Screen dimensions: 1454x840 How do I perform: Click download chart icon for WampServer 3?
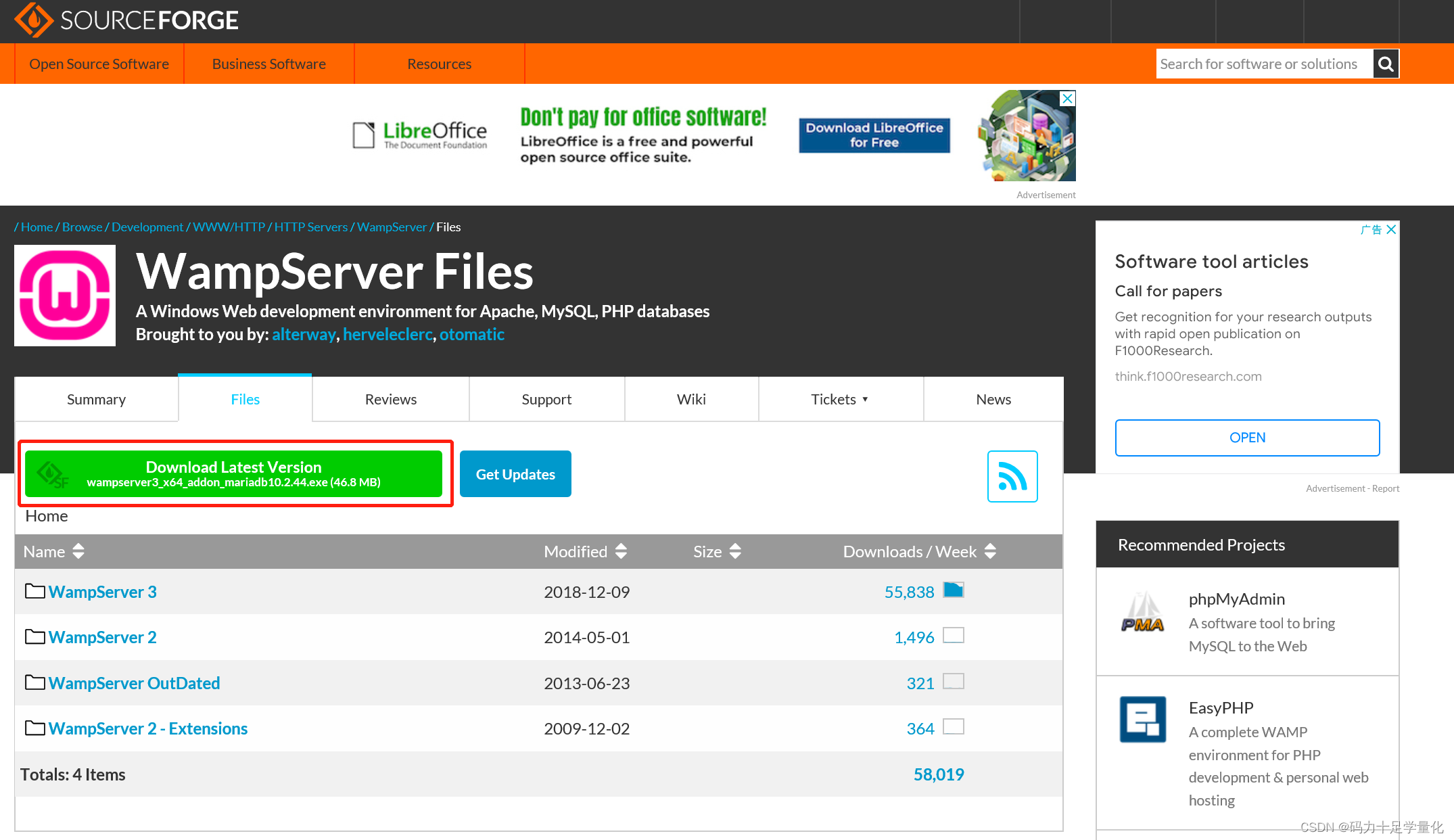(x=954, y=590)
